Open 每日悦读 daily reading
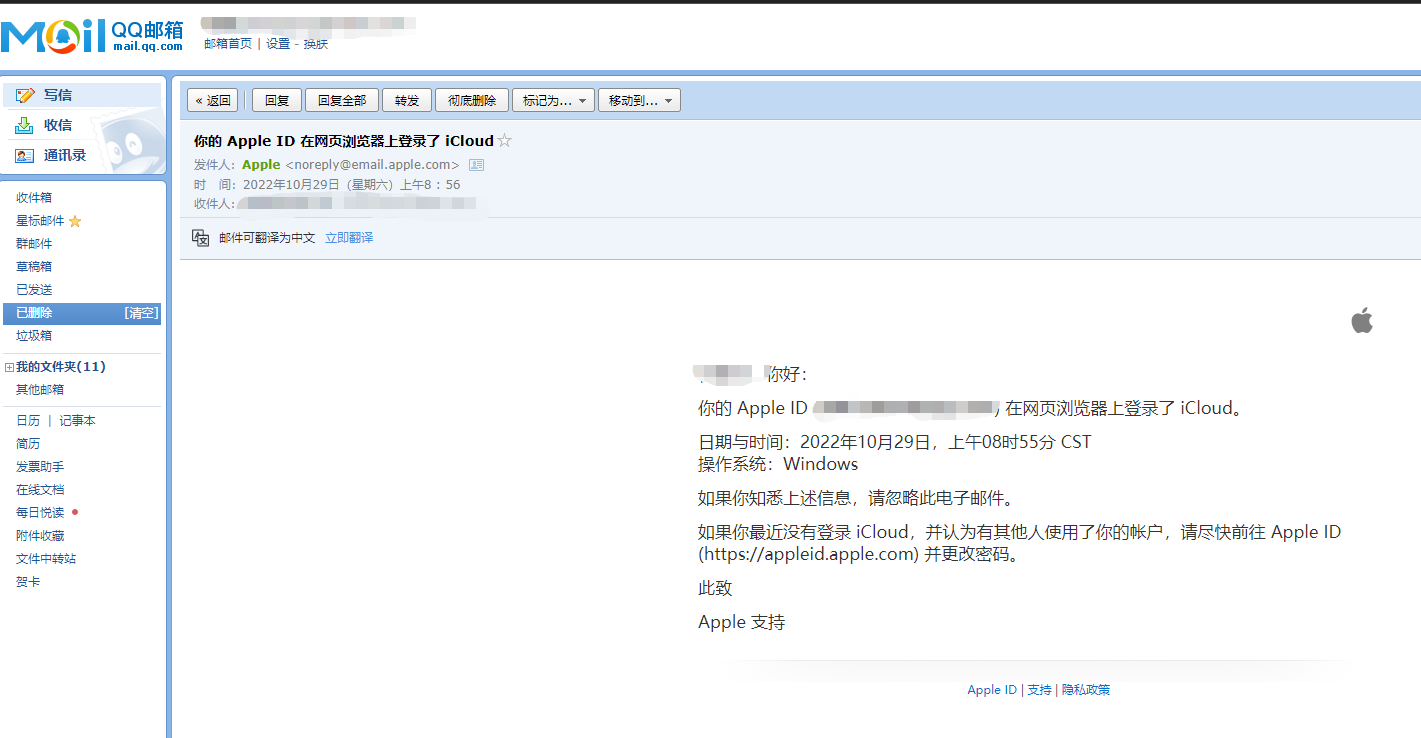Viewport: 1421px width, 738px height. [40, 513]
